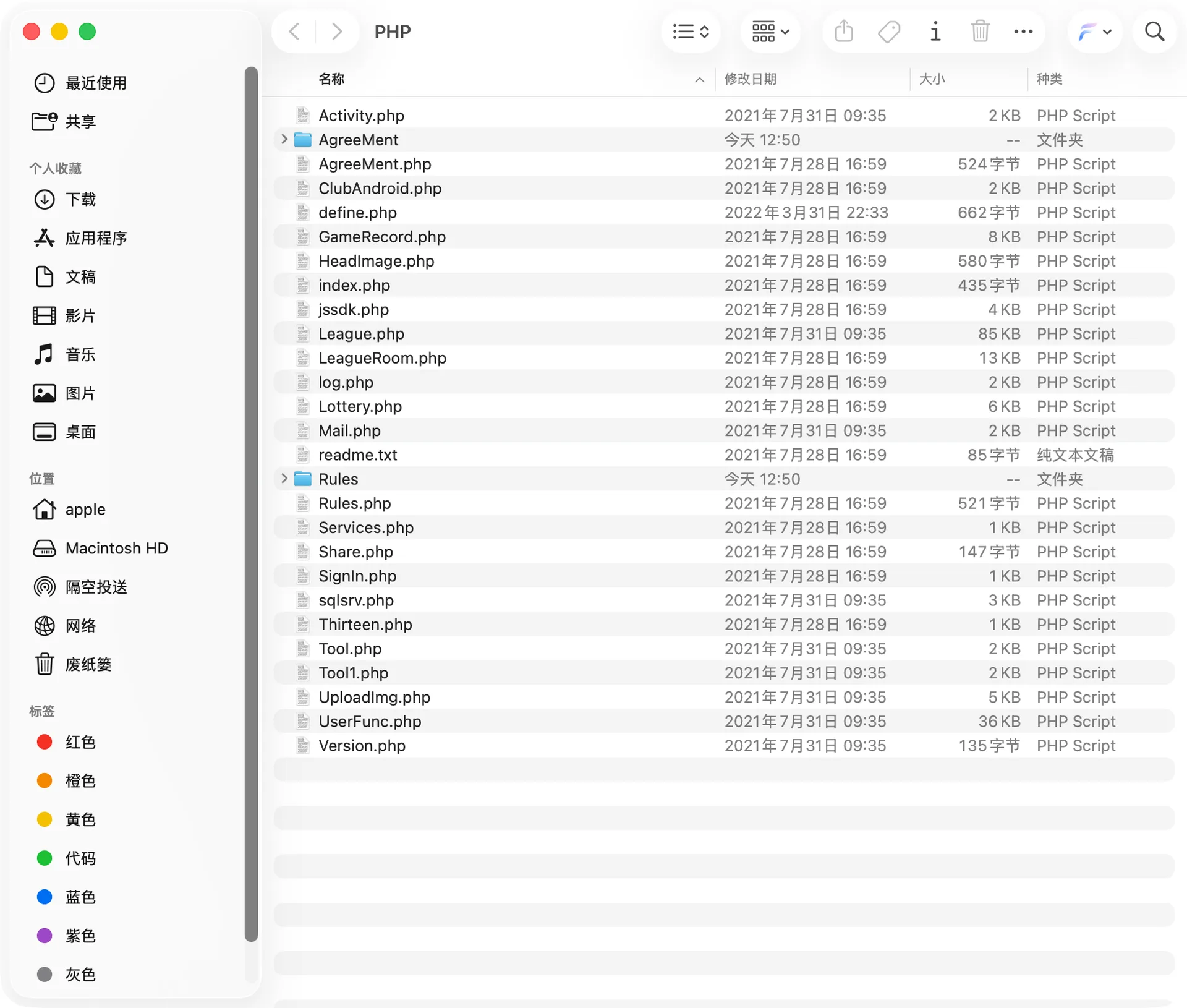Open the More actions ellipsis menu
The height and width of the screenshot is (1008, 1187).
pos(1023,32)
